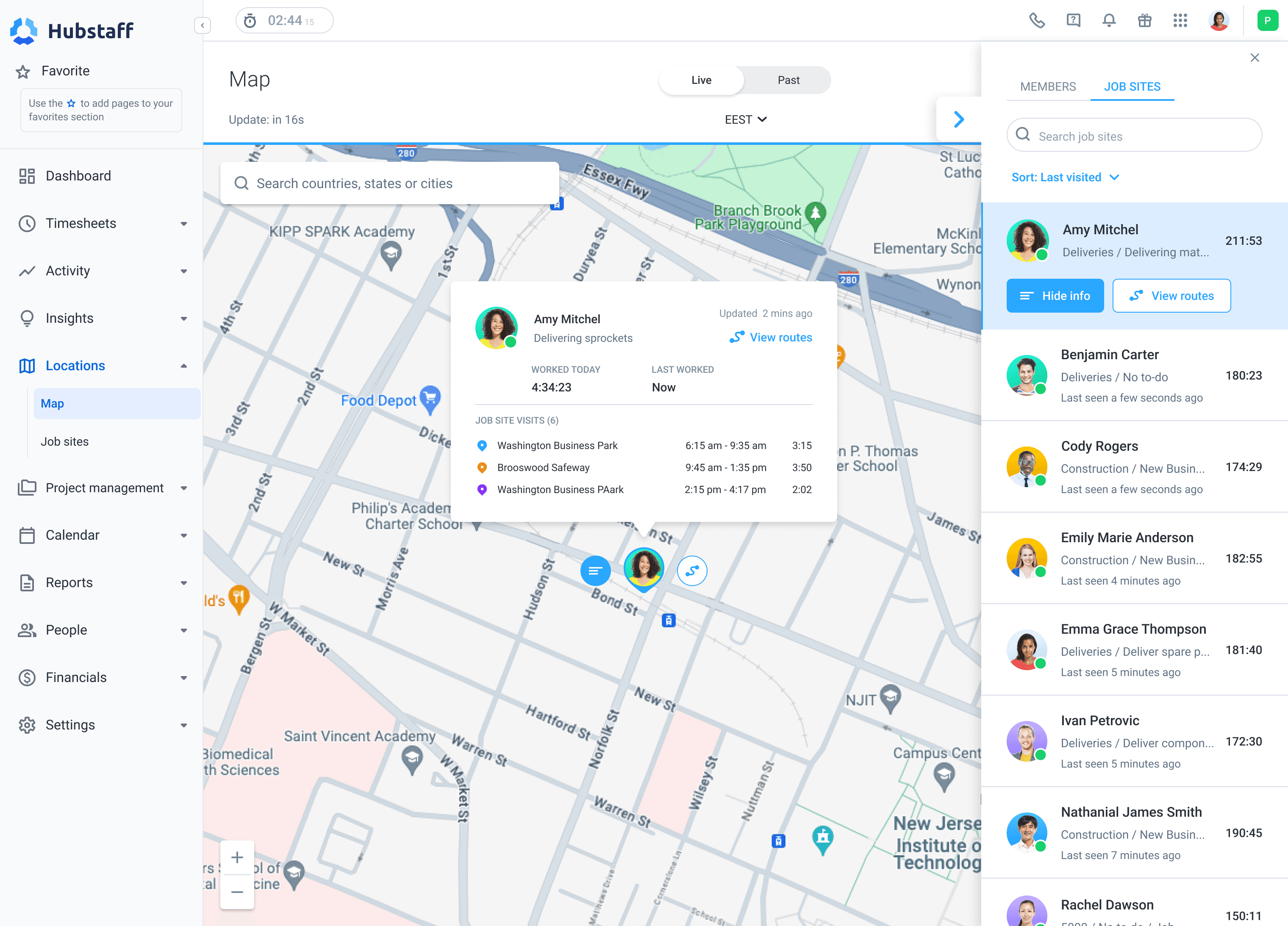
Task: Click the blue info bubble beside Amy's map marker
Action: (595, 570)
